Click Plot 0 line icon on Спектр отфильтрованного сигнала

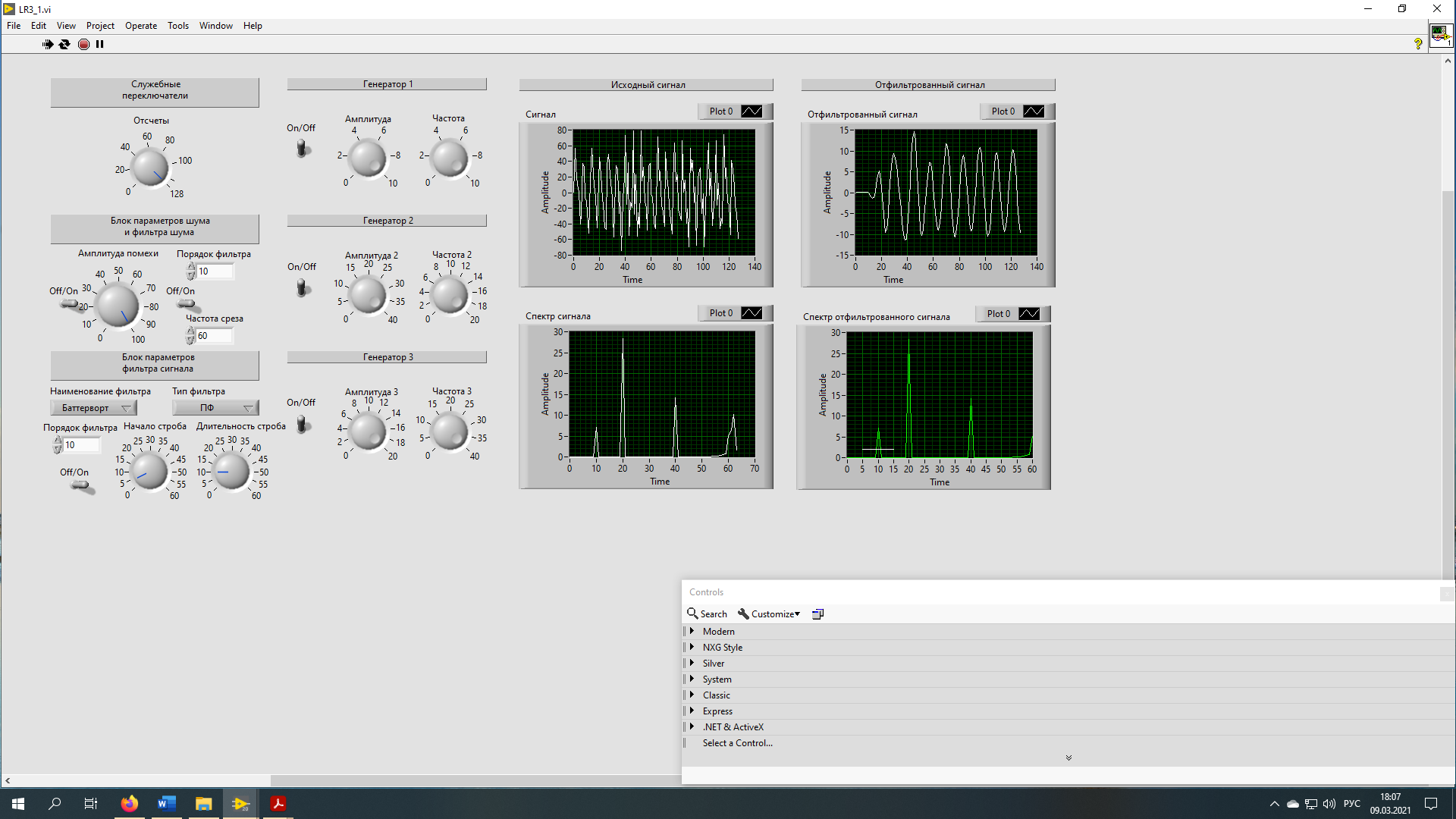coord(1029,314)
